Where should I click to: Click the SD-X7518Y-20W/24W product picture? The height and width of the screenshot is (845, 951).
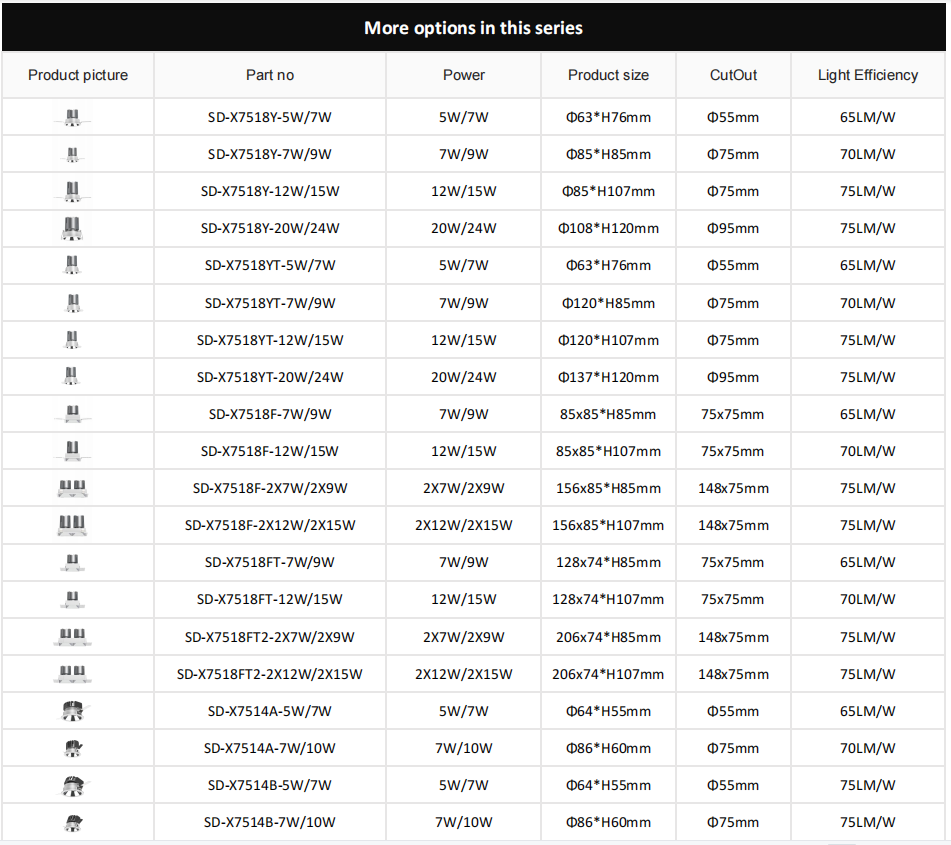(72, 228)
